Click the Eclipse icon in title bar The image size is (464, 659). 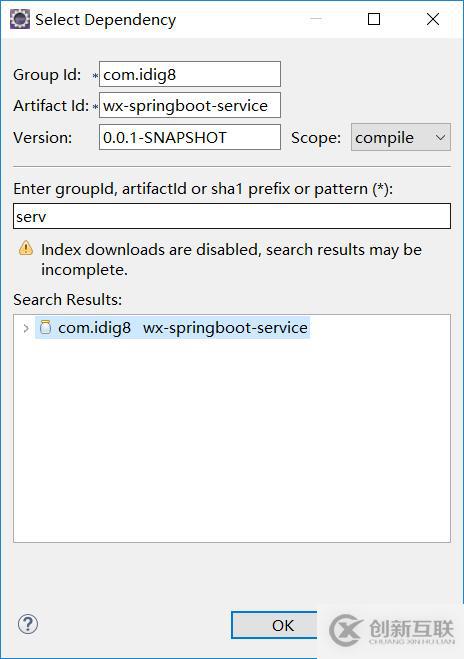tap(20, 19)
